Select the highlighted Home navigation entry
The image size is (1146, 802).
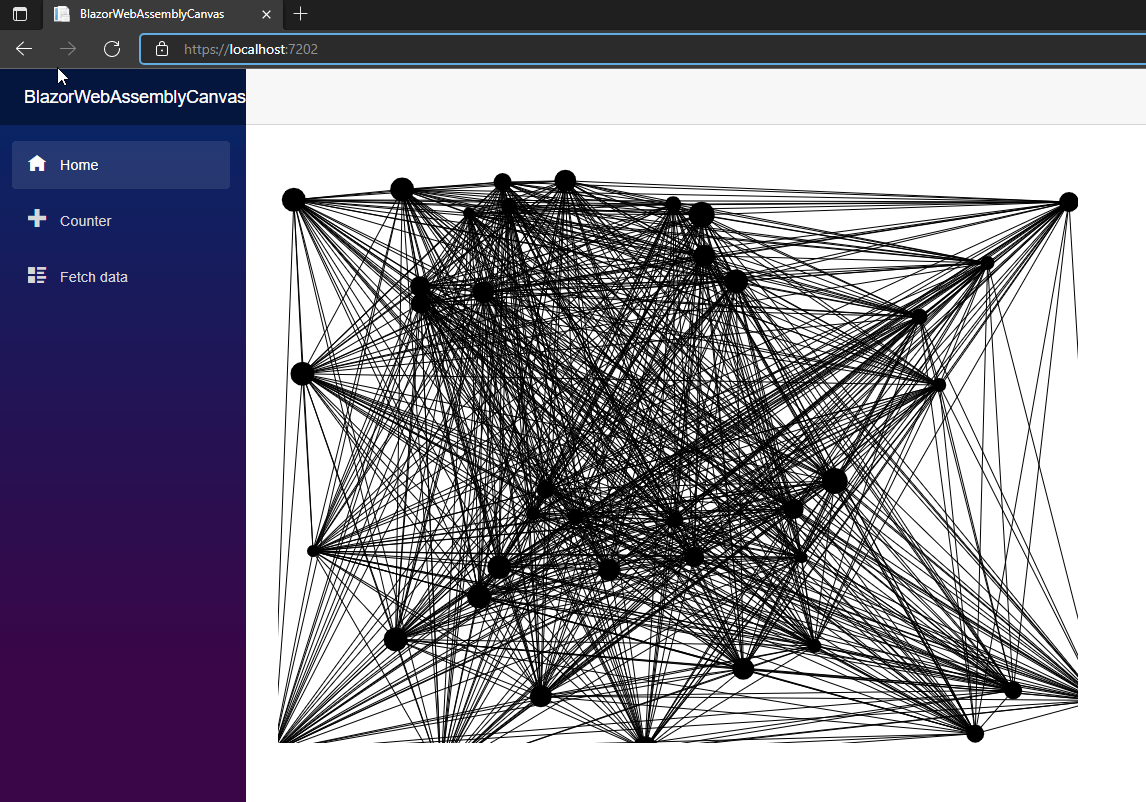pyautogui.click(x=78, y=164)
